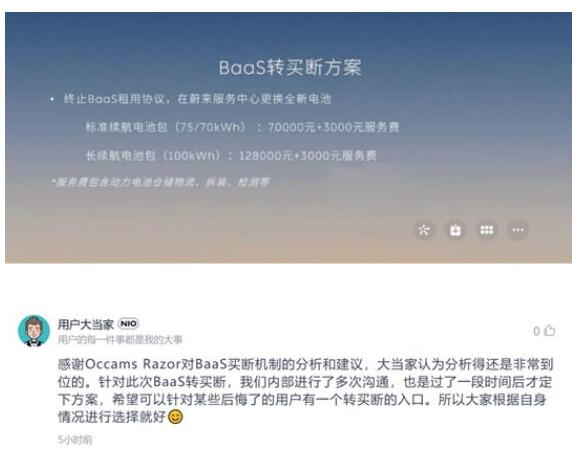Click the Occams Razor mention in comment

133,364
